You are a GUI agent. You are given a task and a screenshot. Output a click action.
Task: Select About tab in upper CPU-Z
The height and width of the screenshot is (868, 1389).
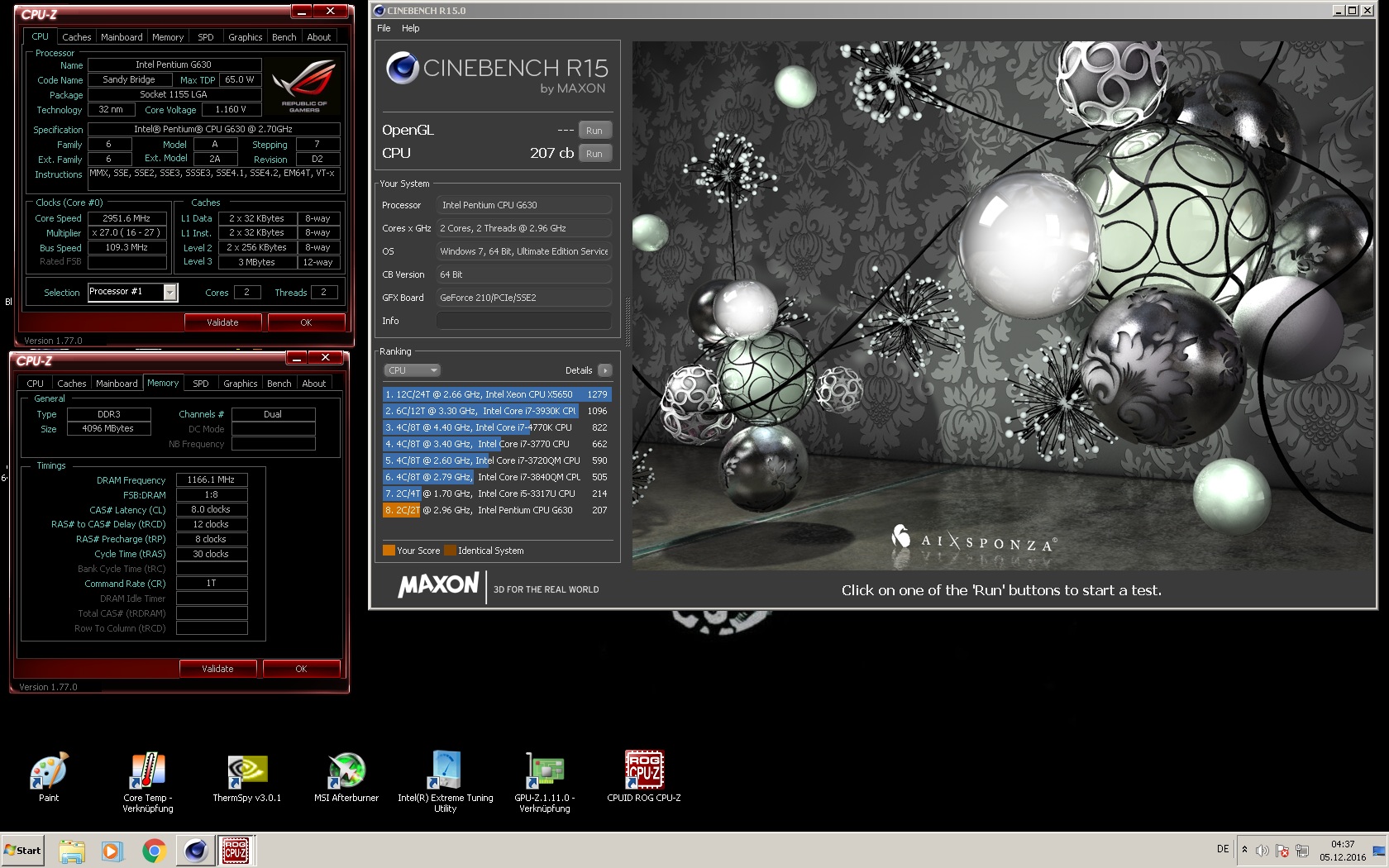point(319,37)
